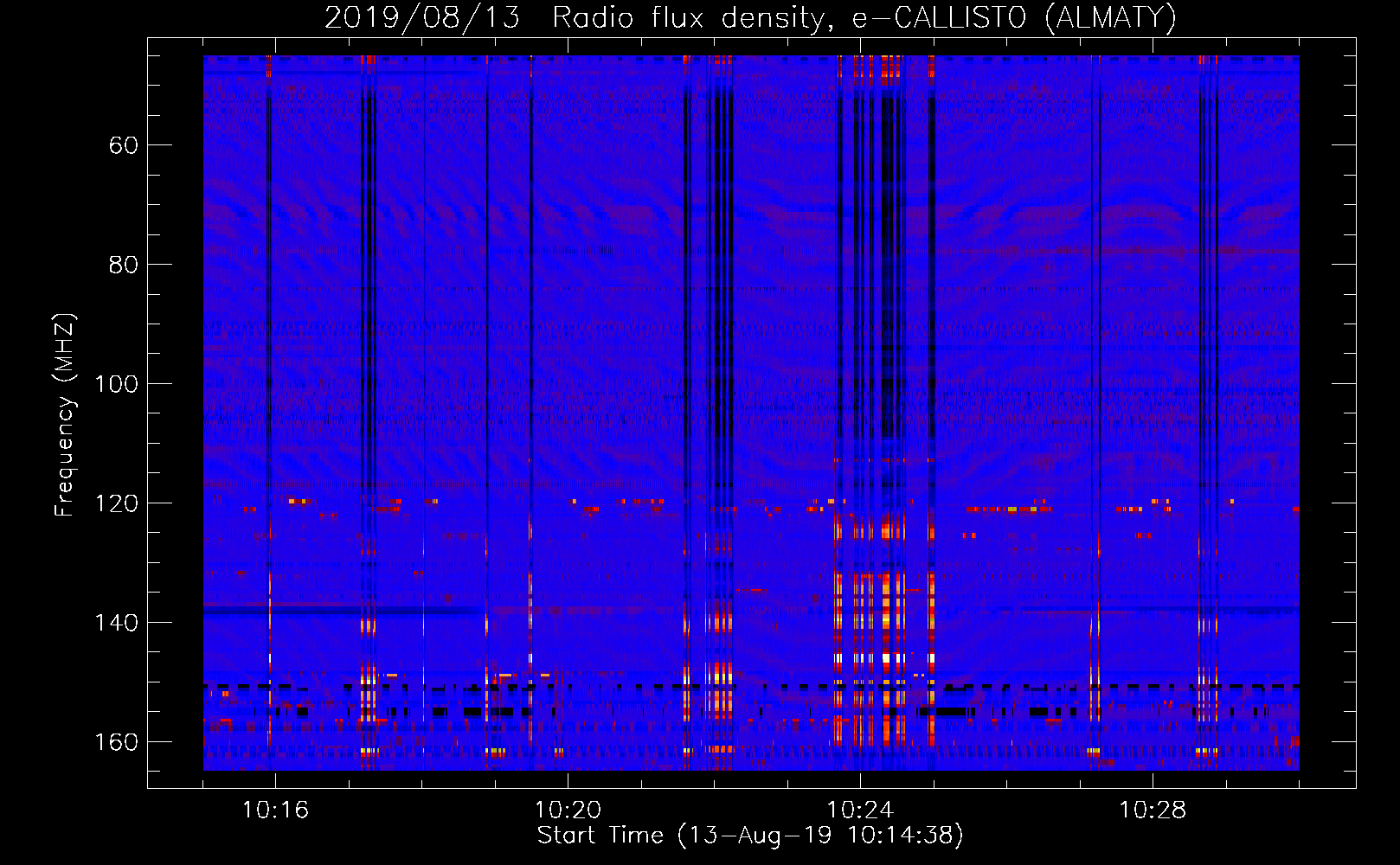Click the plot title "Radio flux density, e-CALLISTO (ALMATY)"
The height and width of the screenshot is (865, 1400).
(864, 17)
